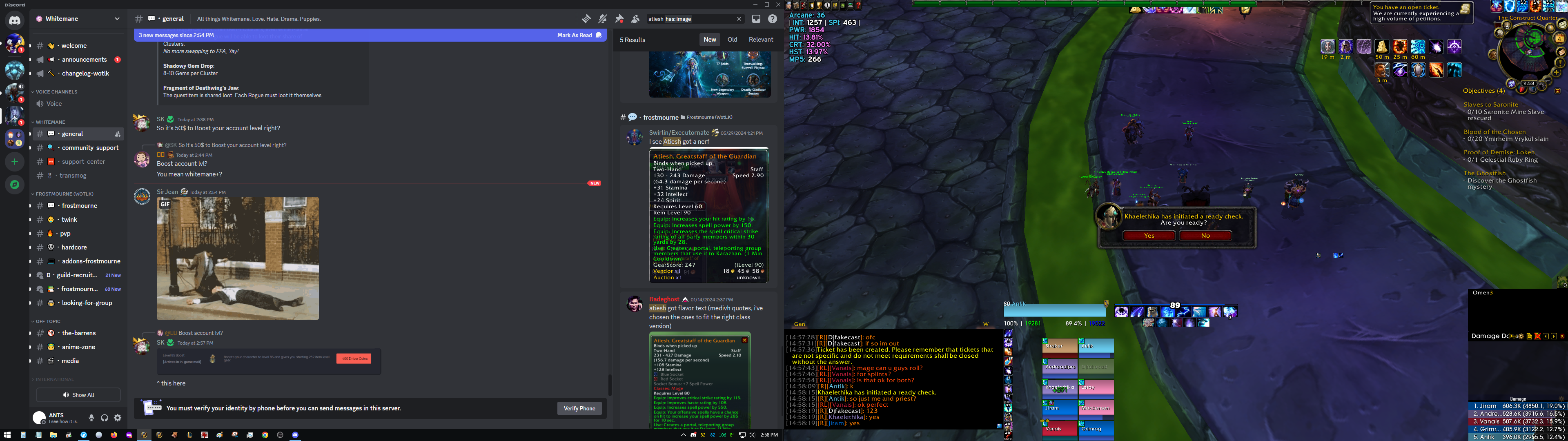Click the Discord help question mark icon
The width and height of the screenshot is (1568, 441).
click(773, 19)
